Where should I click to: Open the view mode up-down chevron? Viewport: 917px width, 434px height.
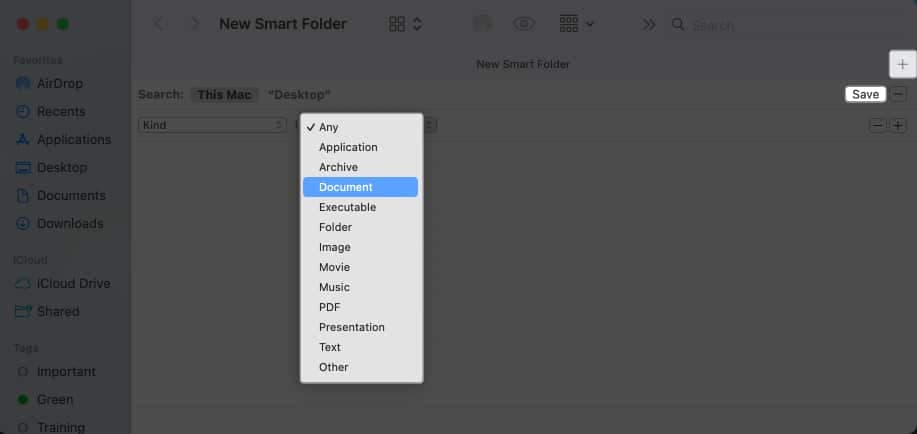pos(417,24)
